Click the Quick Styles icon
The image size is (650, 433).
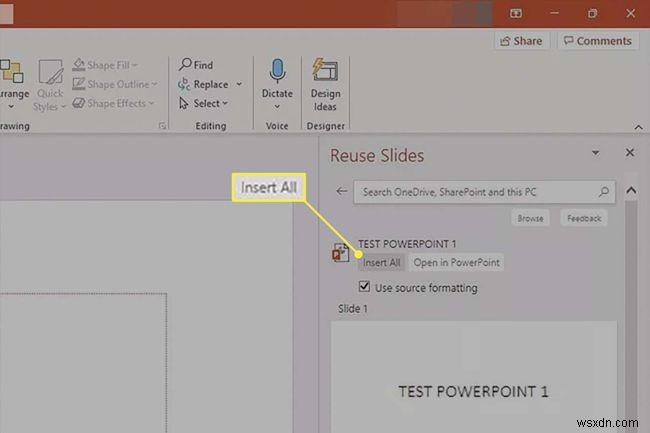51,72
